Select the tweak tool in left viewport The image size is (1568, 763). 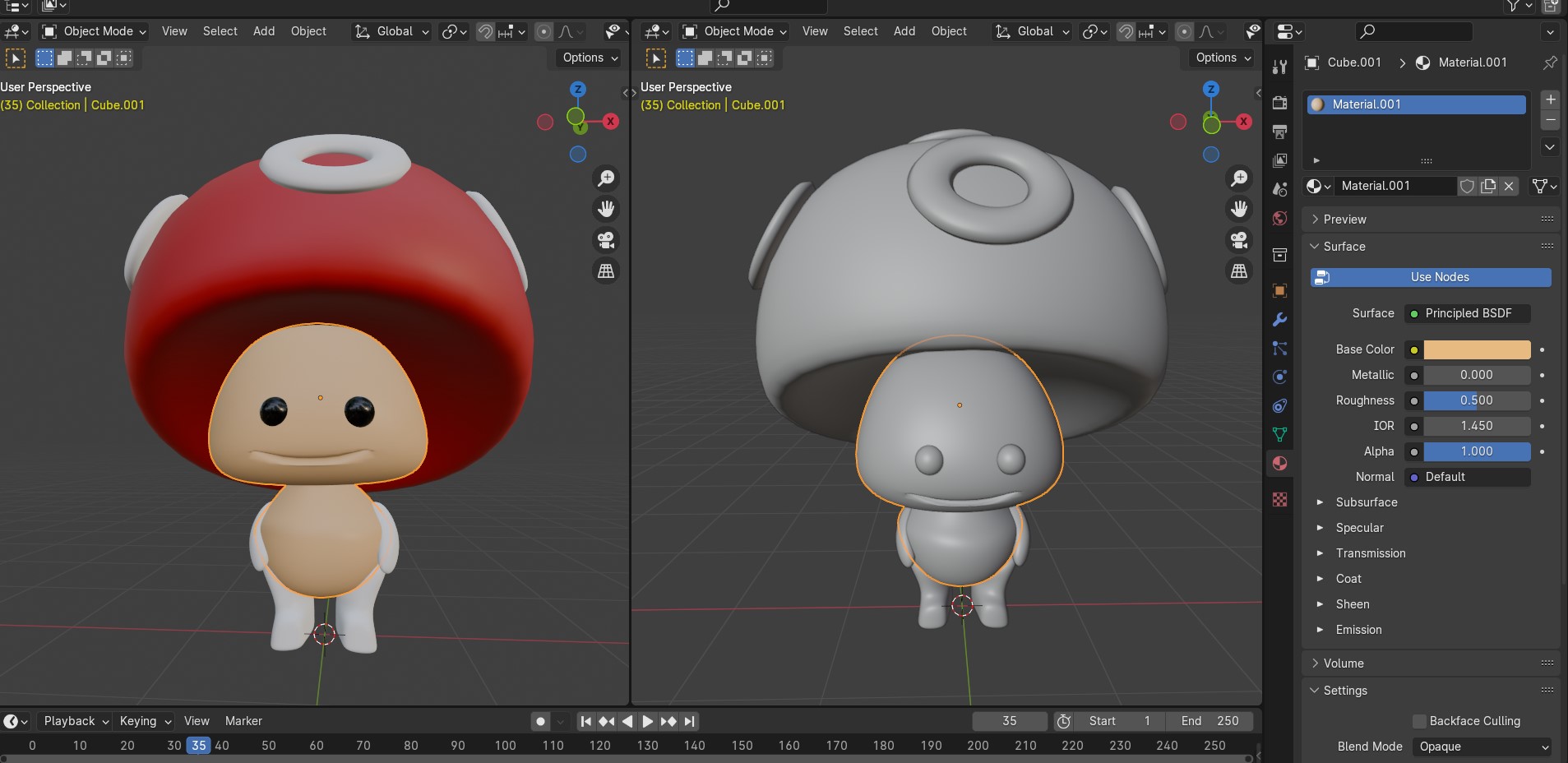pyautogui.click(x=15, y=58)
